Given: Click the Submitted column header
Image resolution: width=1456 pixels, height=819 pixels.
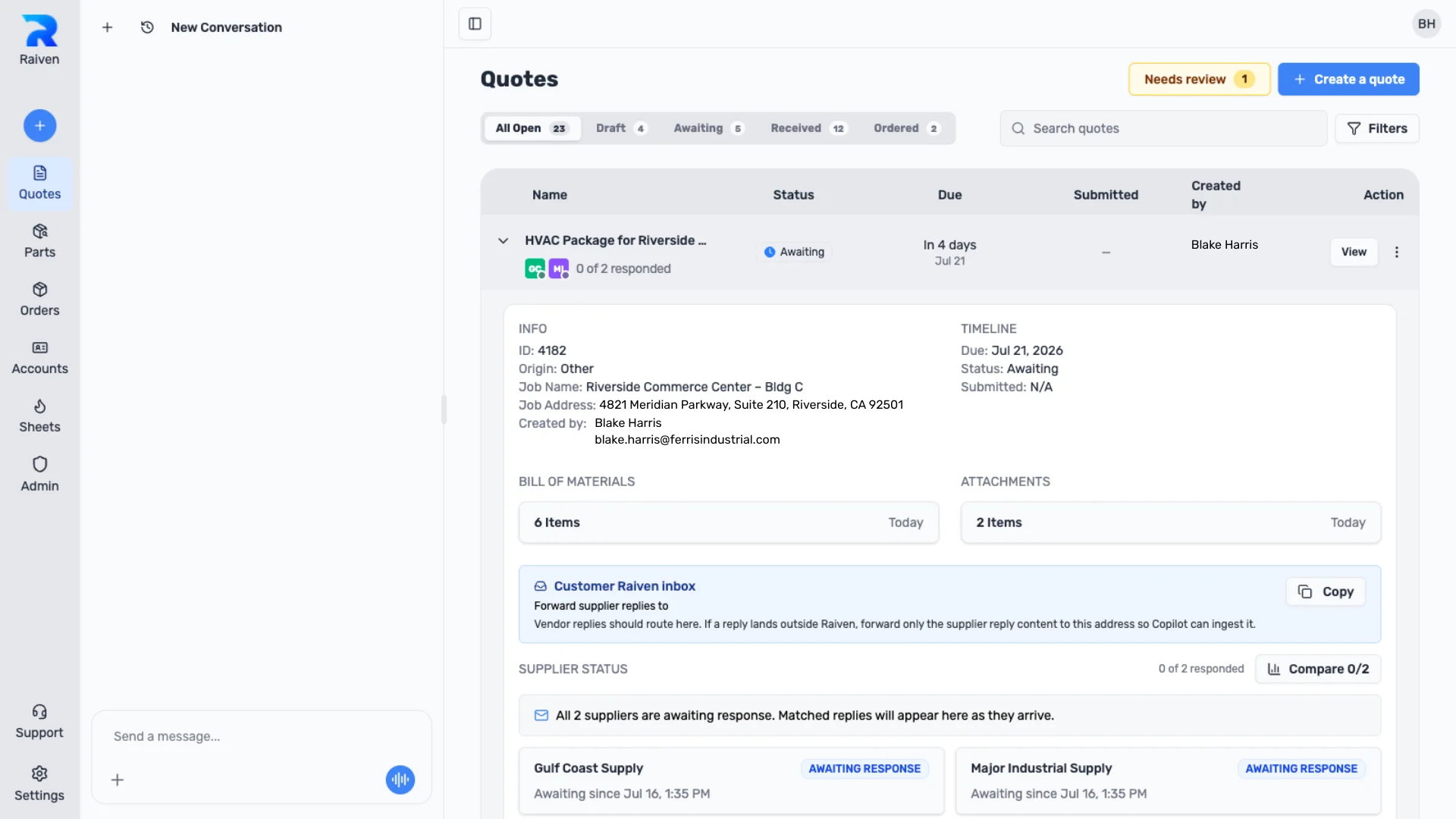Looking at the screenshot, I should (x=1106, y=195).
